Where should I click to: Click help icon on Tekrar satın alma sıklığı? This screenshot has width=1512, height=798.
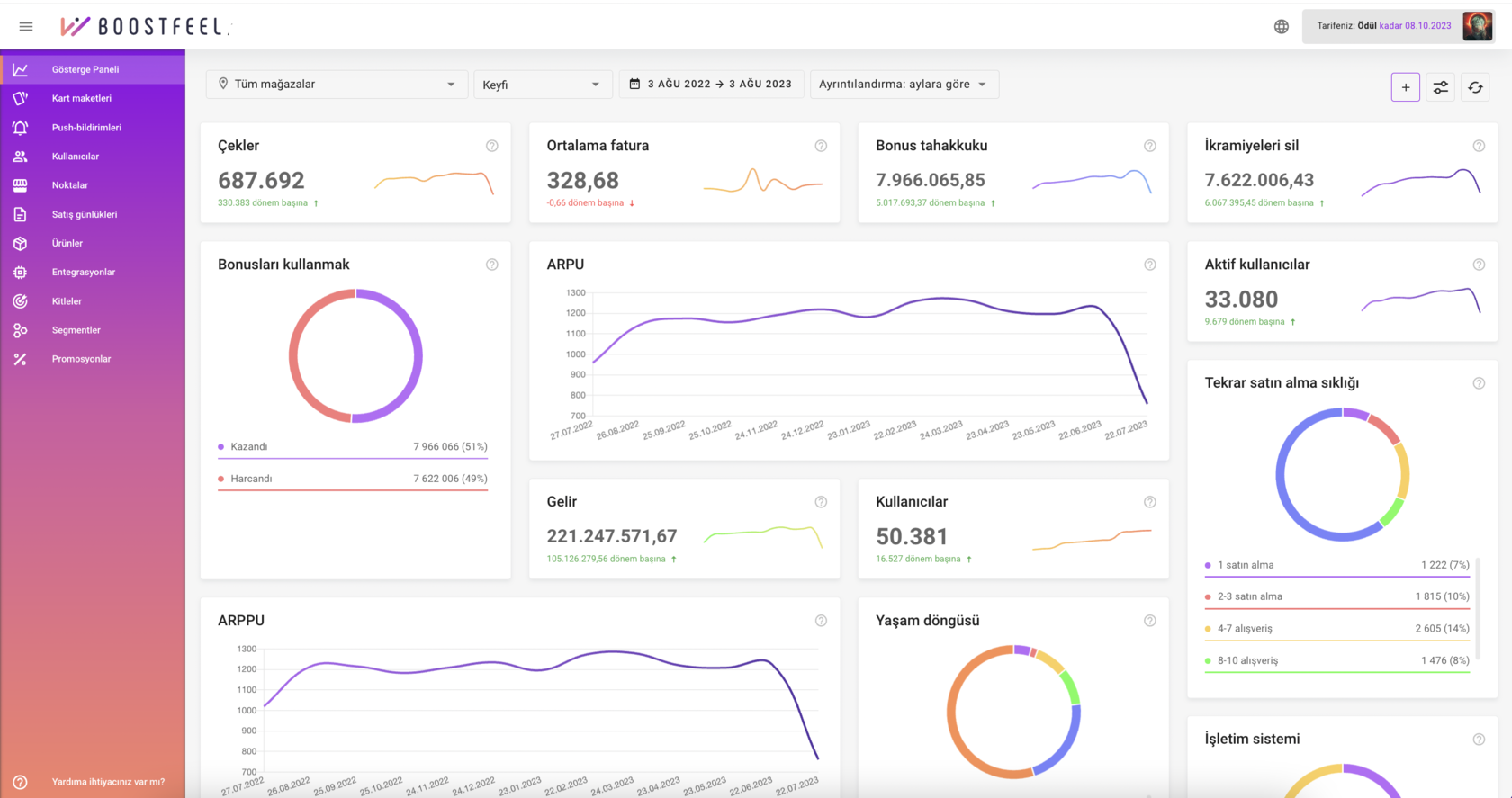coord(1479,383)
